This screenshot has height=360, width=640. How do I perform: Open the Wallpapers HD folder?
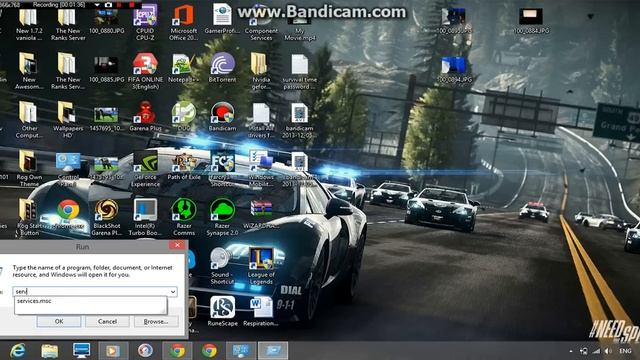pyautogui.click(x=68, y=118)
